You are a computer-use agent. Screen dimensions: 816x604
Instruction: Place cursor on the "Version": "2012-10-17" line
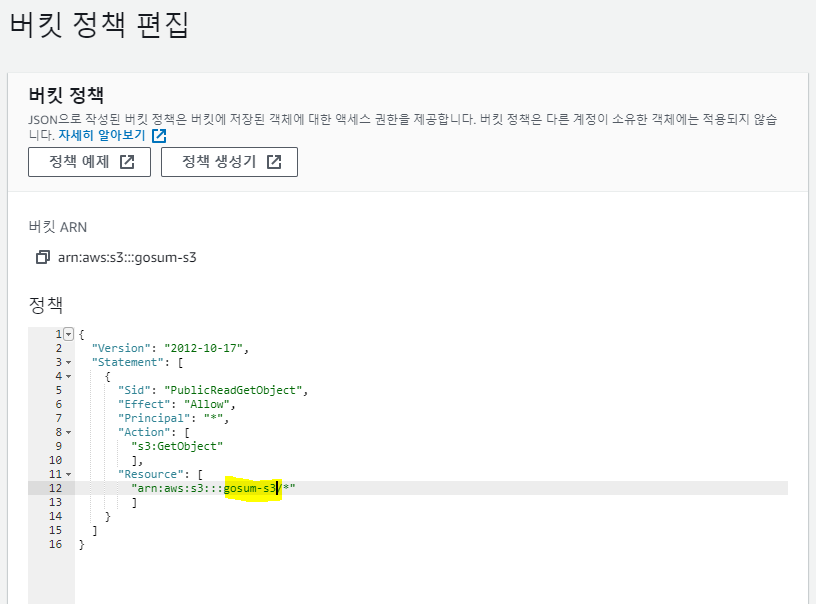point(170,348)
